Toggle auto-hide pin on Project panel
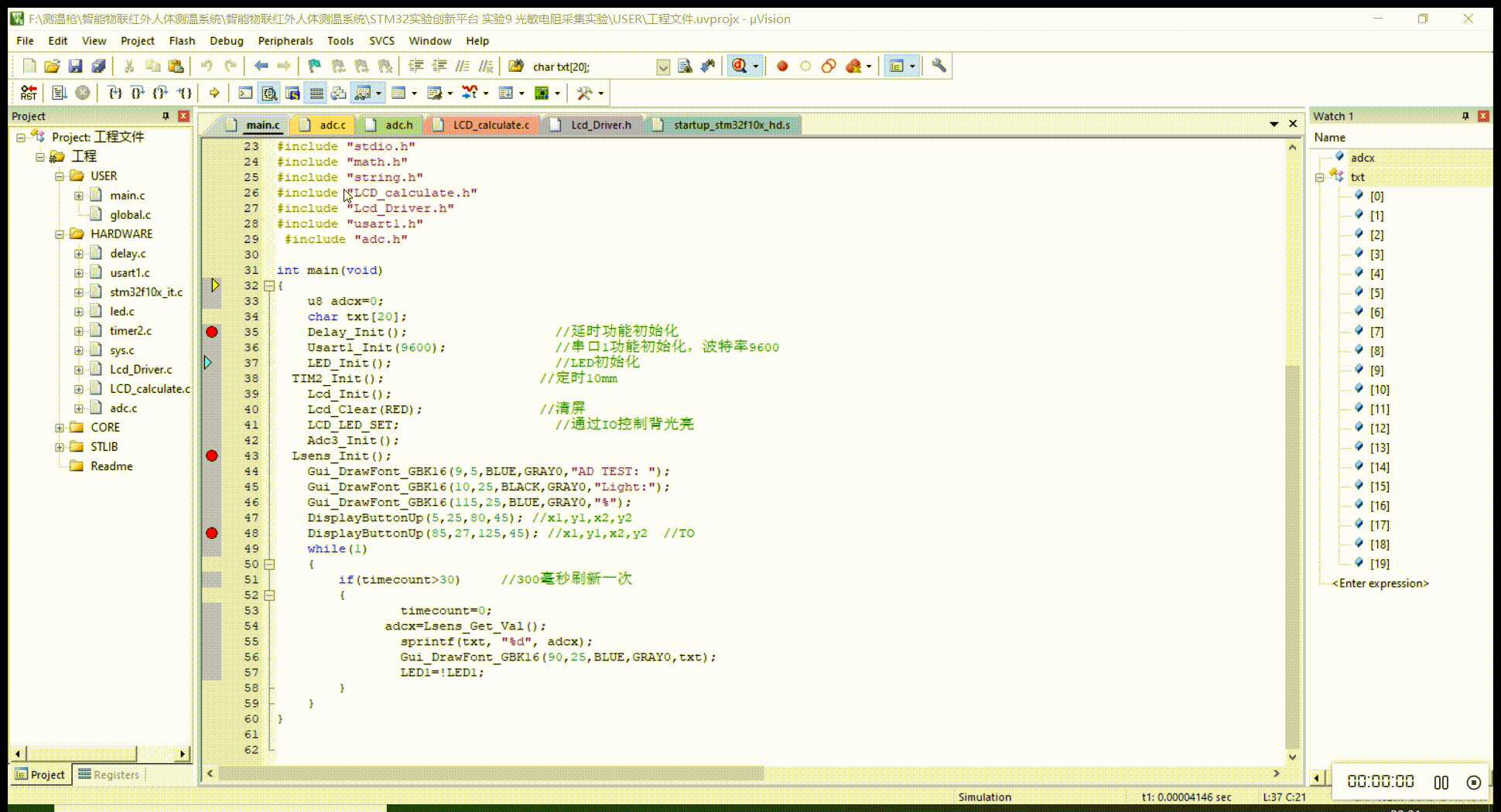Image resolution: width=1501 pixels, height=812 pixels. coord(166,116)
